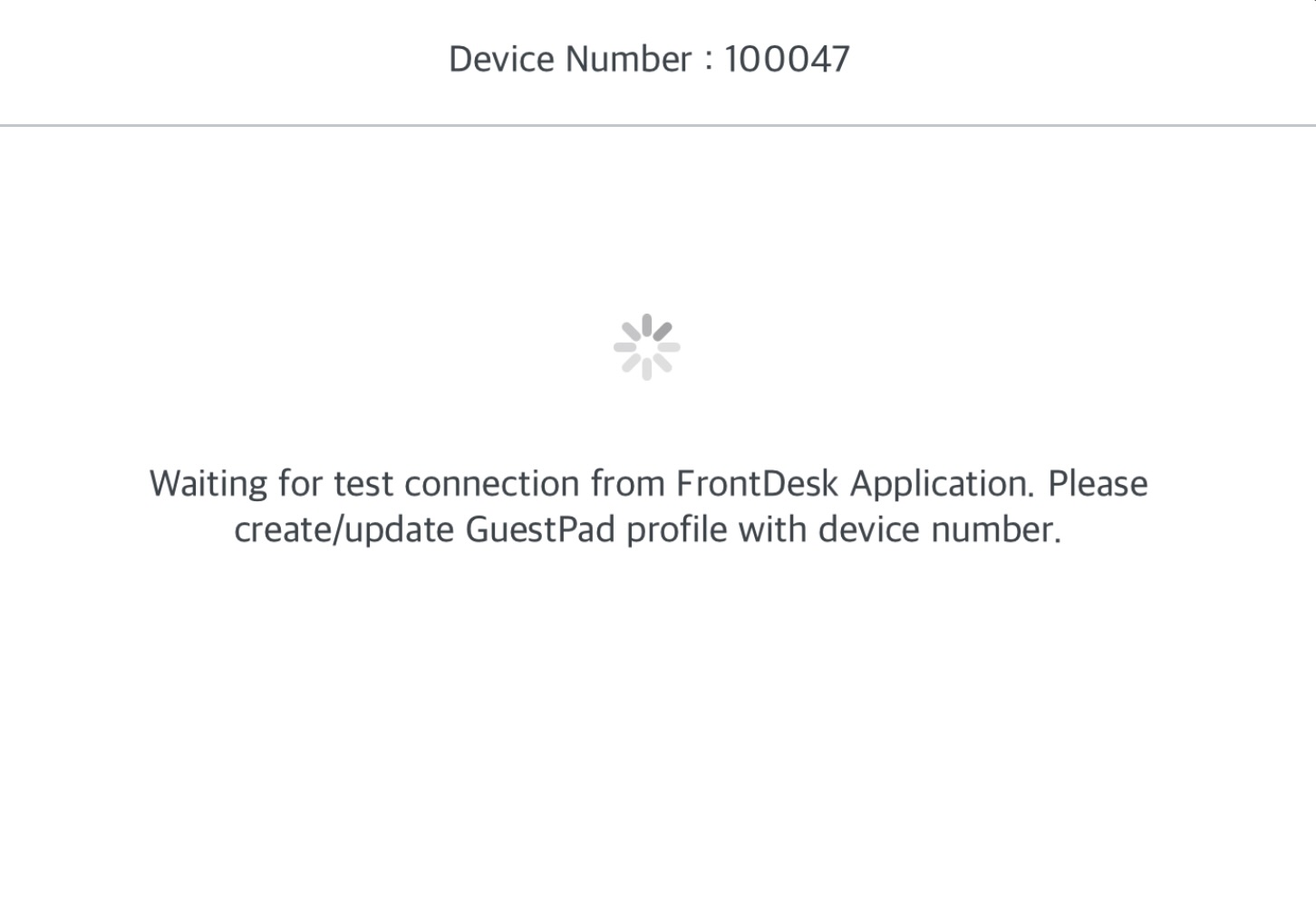This screenshot has height=910, width=1316.
Task: Click the word "Waiting" in the message
Action: (208, 484)
